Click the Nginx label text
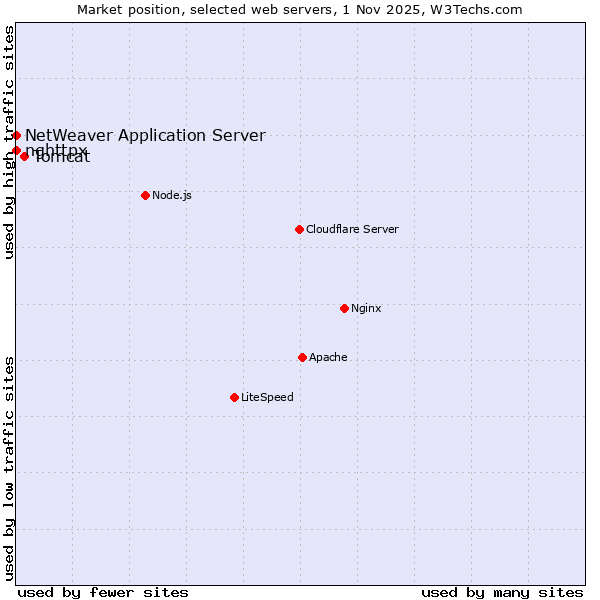 pyautogui.click(x=366, y=308)
